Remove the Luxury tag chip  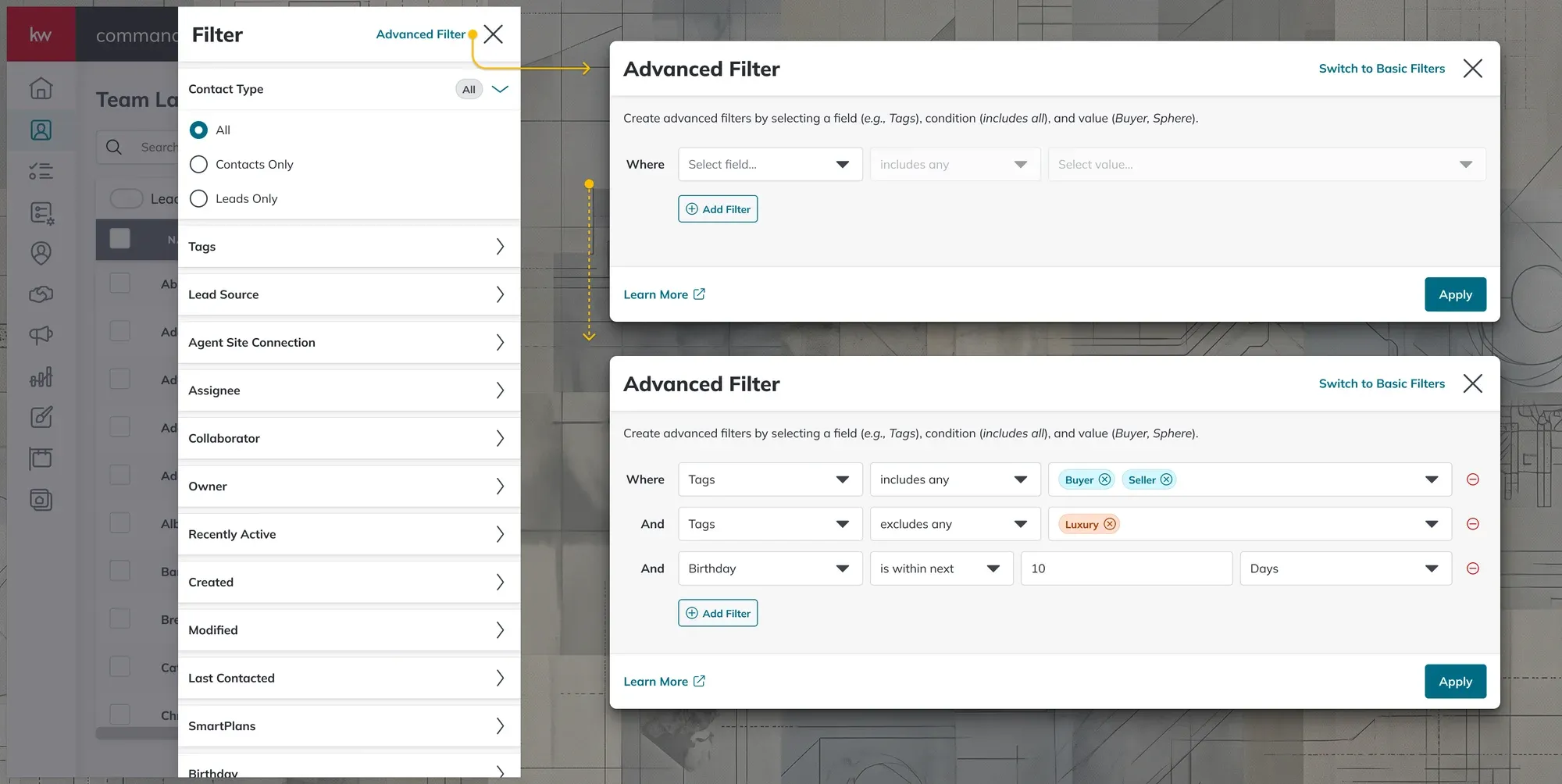click(x=1110, y=524)
